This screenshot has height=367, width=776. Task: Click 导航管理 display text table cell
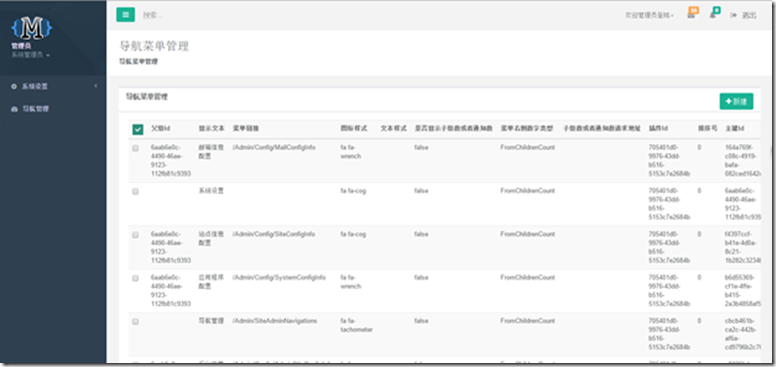click(211, 321)
